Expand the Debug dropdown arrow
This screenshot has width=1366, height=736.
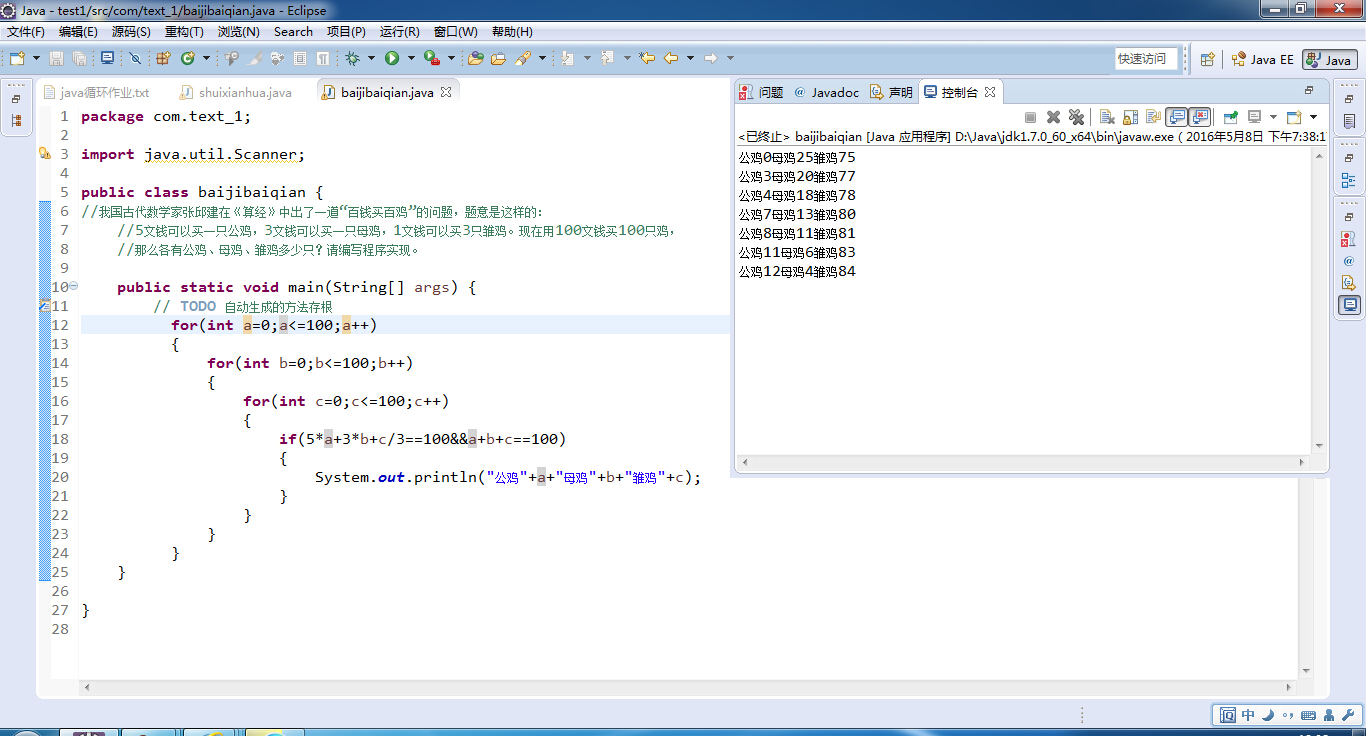pyautogui.click(x=371, y=58)
